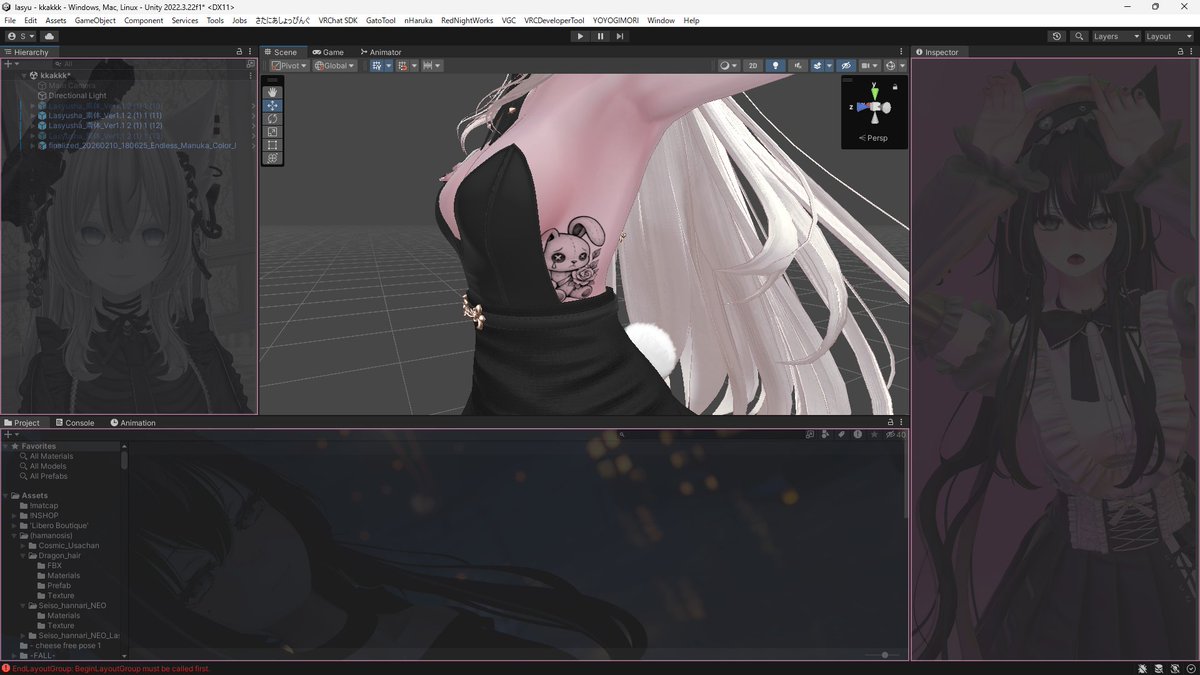
Task: Select Cosmic_Usachan folder
Action: click(69, 546)
